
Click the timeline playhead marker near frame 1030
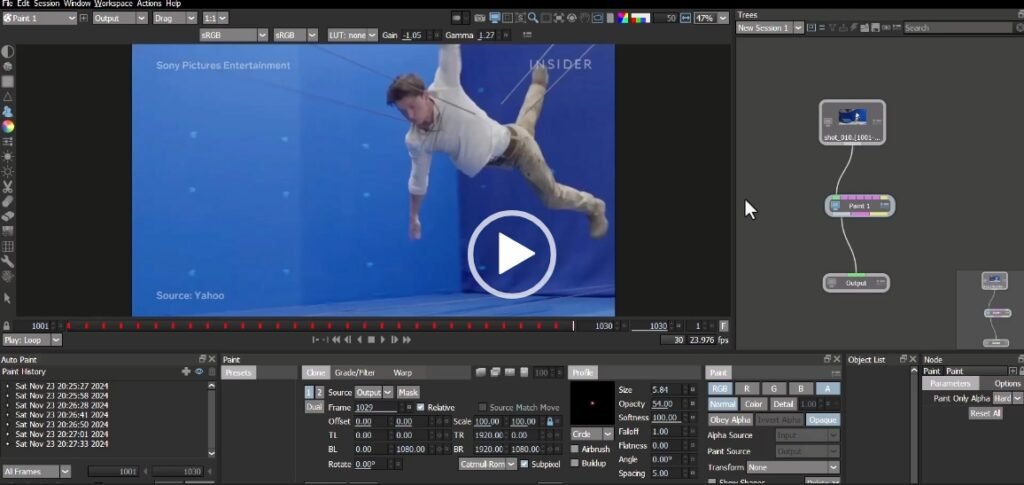[x=573, y=326]
